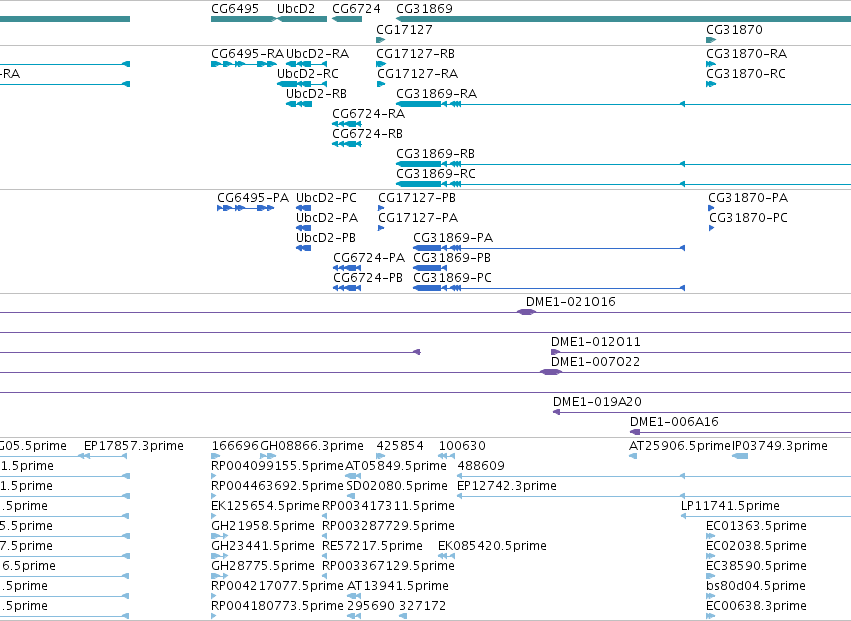Select transcript CG17127-RB
This screenshot has height=621, width=851.
point(416,54)
